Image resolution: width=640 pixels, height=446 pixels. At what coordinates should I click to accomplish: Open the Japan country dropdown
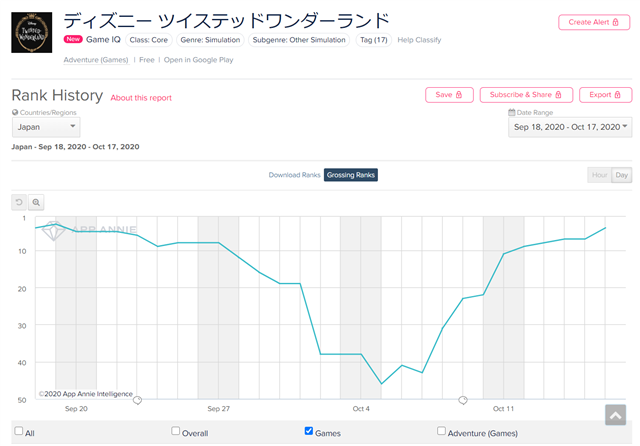46,127
